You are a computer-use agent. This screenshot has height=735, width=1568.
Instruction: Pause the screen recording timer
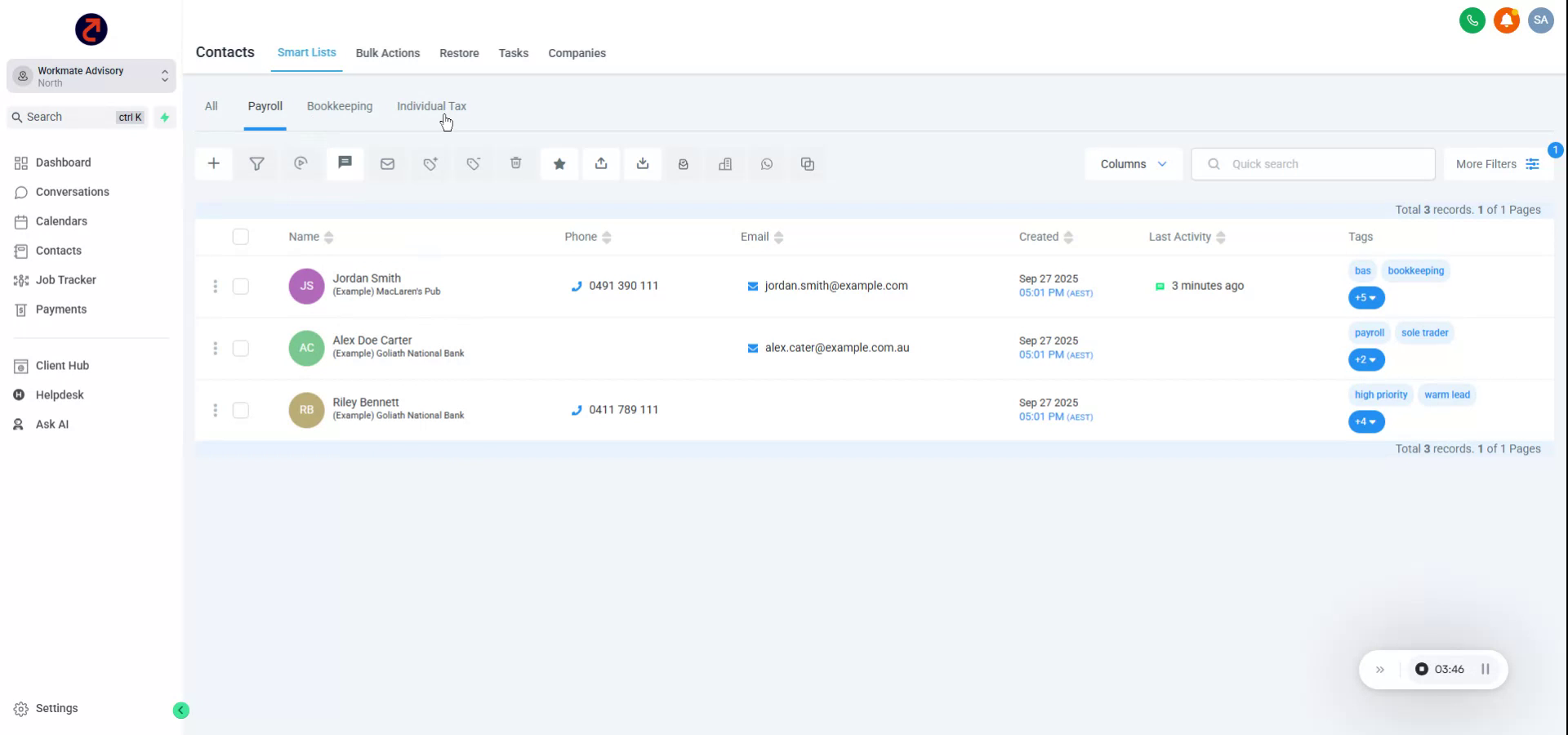tap(1486, 669)
